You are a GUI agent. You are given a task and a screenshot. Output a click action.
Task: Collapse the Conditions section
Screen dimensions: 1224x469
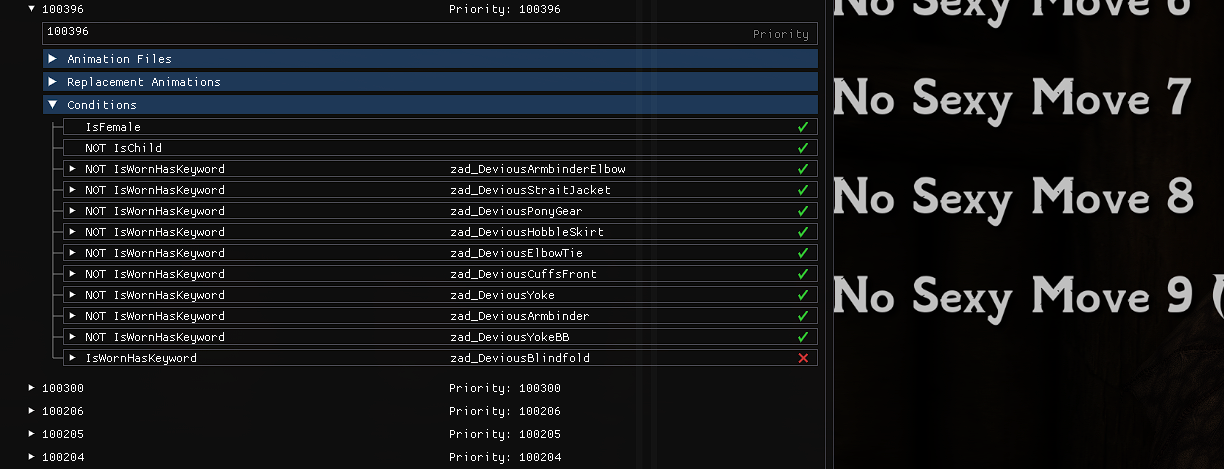(52, 105)
